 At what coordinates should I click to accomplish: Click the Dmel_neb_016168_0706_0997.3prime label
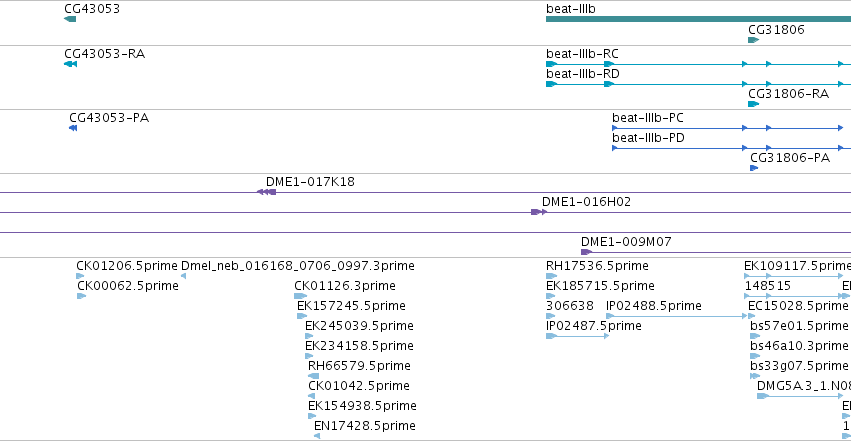(x=297, y=266)
